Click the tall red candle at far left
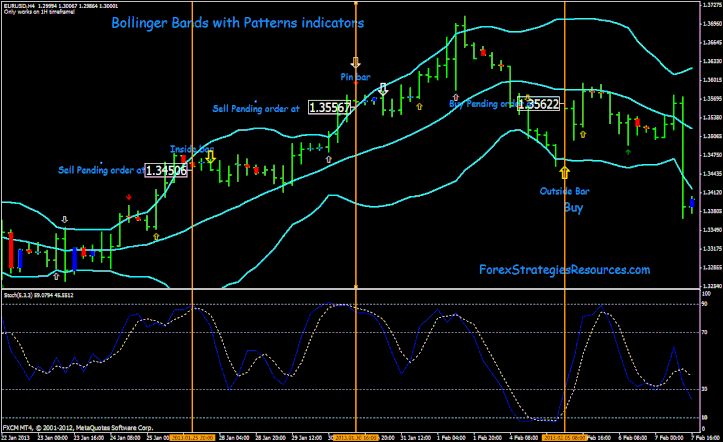 [x=11, y=250]
